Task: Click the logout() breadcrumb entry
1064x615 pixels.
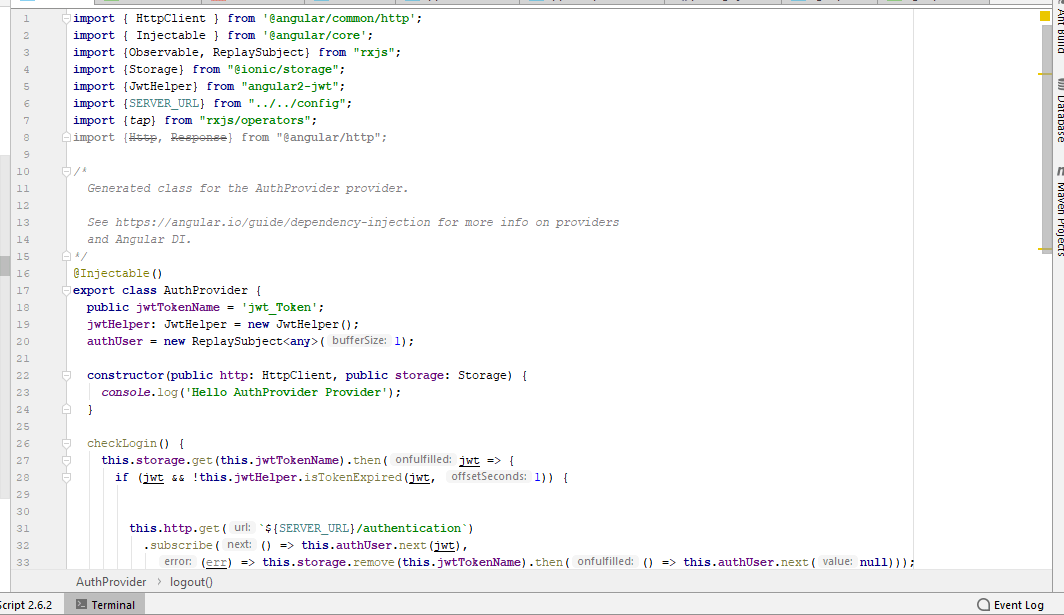Action: (190, 581)
